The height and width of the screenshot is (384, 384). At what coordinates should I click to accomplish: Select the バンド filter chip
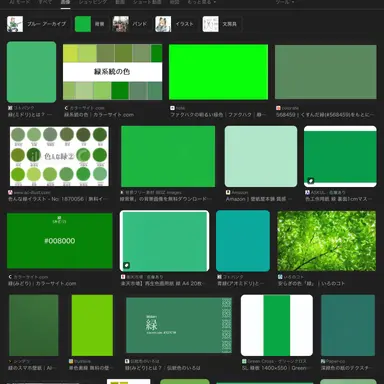[131, 24]
